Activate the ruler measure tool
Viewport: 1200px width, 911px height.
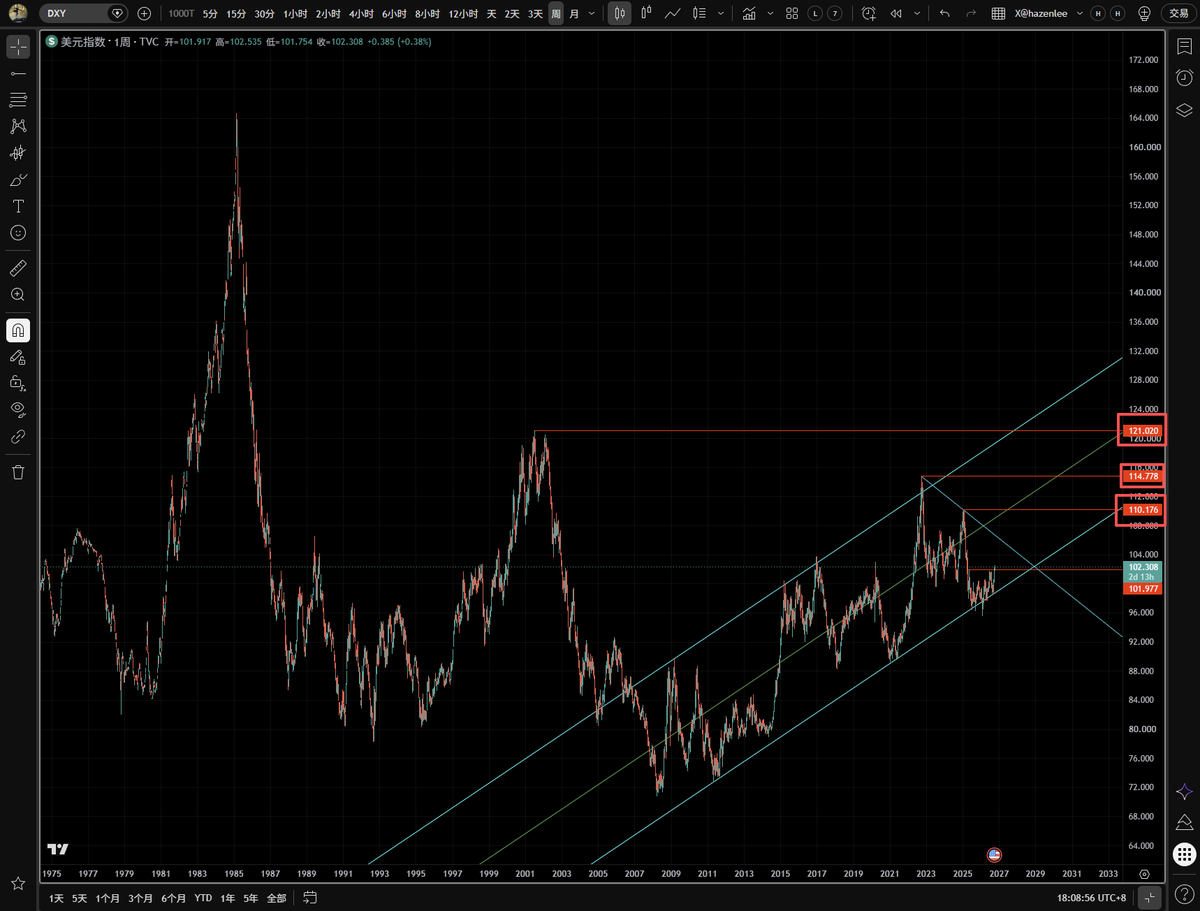pos(18,268)
